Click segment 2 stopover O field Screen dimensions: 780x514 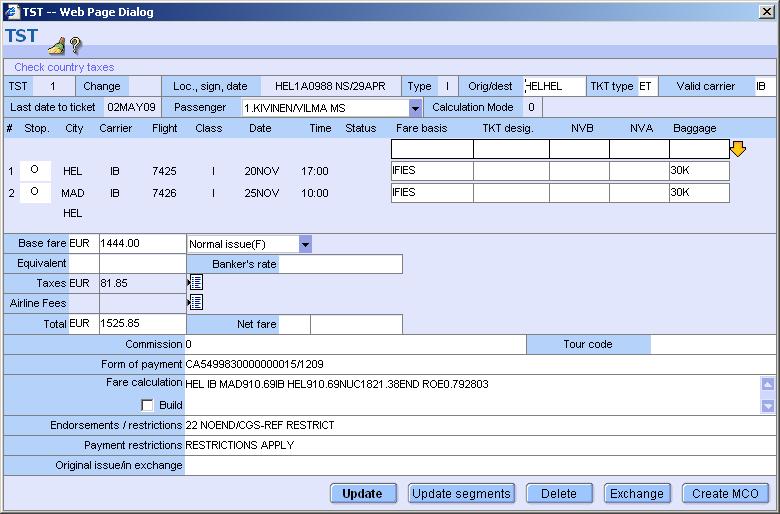pos(35,192)
